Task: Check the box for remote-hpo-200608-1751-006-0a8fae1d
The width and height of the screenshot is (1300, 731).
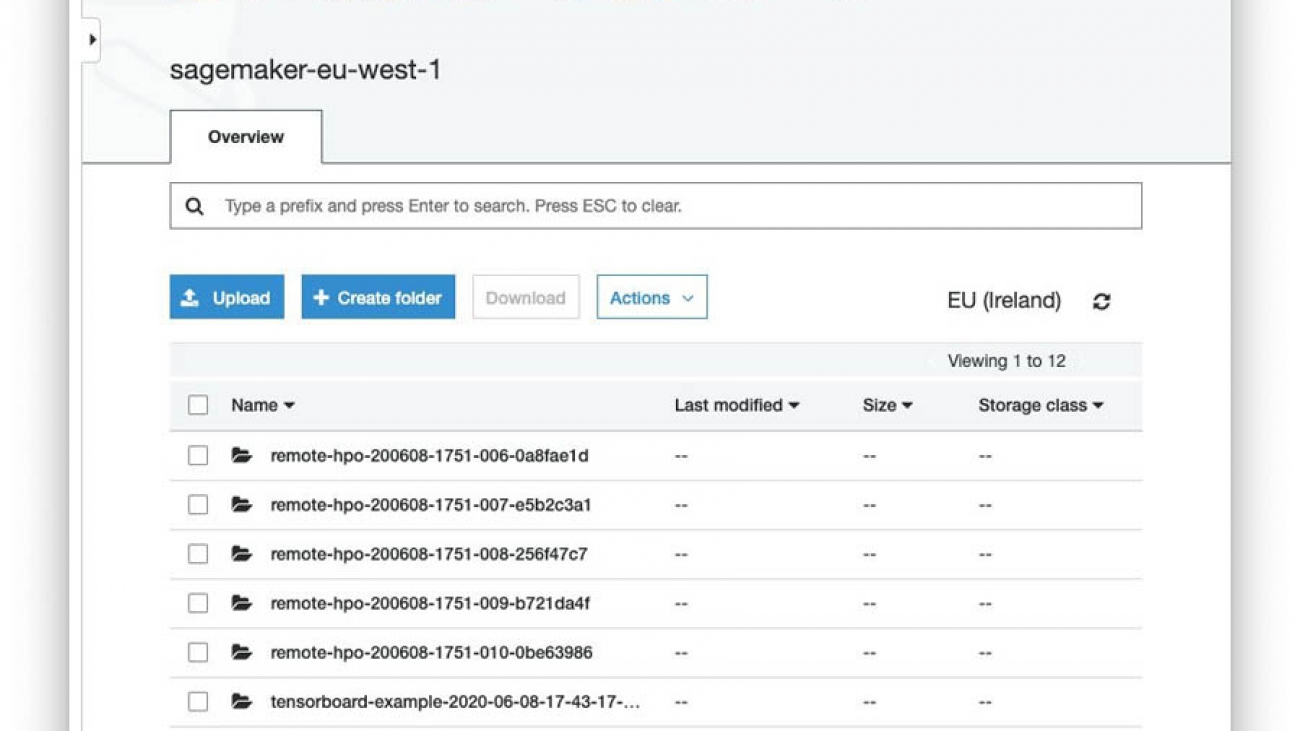Action: [x=198, y=455]
